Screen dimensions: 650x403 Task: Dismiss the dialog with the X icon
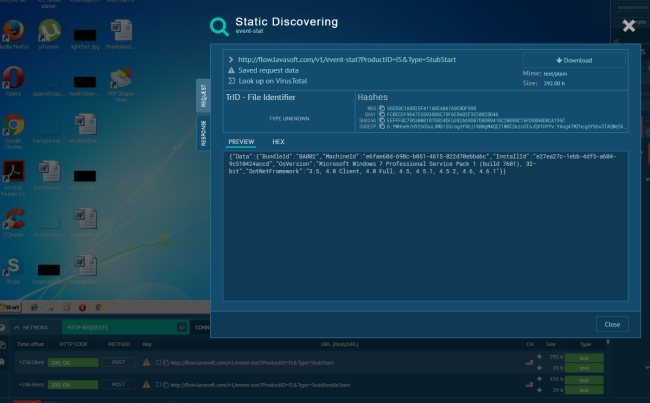pos(629,26)
